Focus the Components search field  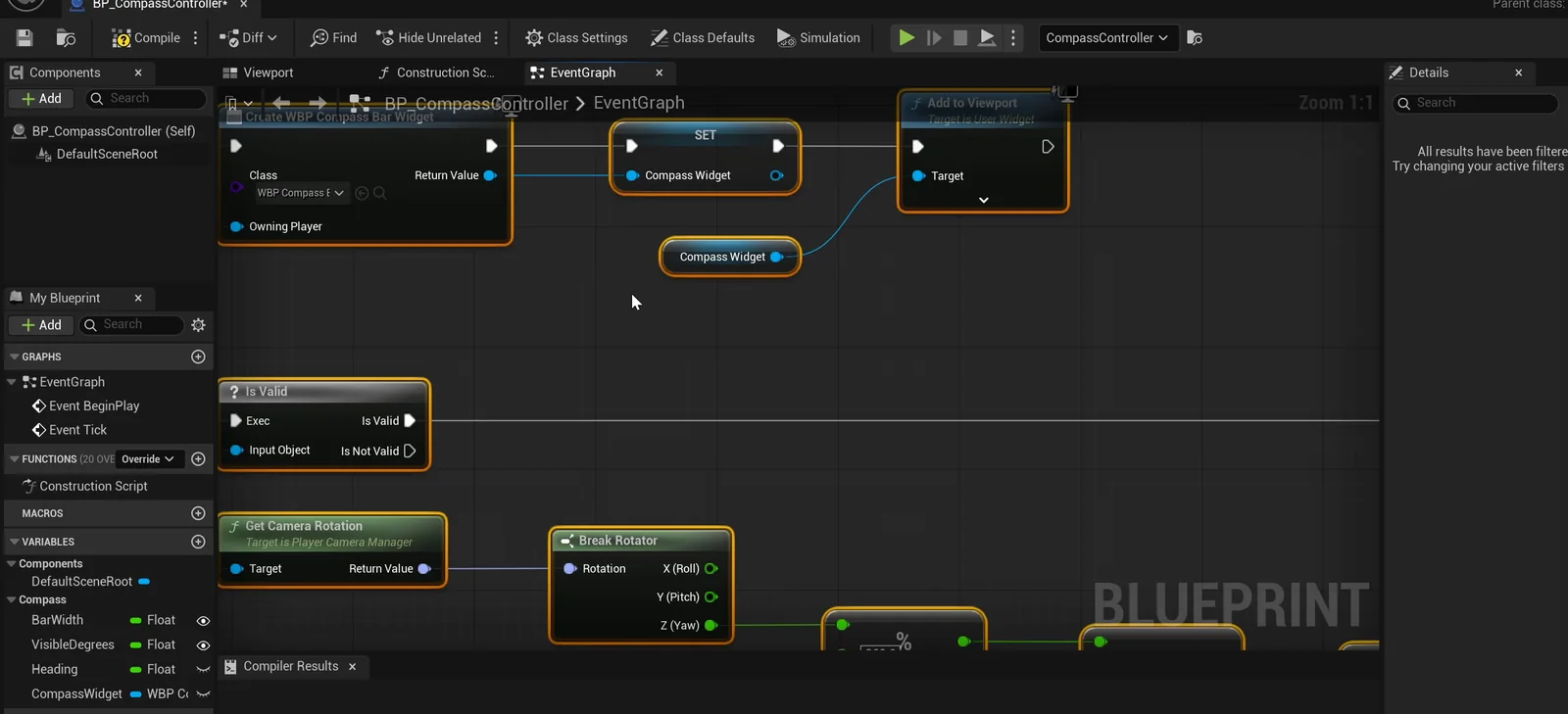pyautogui.click(x=146, y=99)
